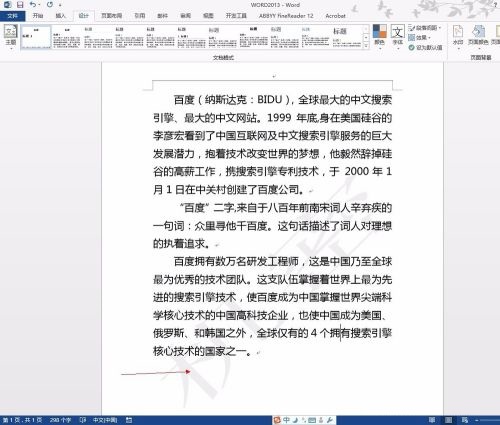Open the undo history dropdown arrow
500x425 pixels.
[x=39, y=5]
